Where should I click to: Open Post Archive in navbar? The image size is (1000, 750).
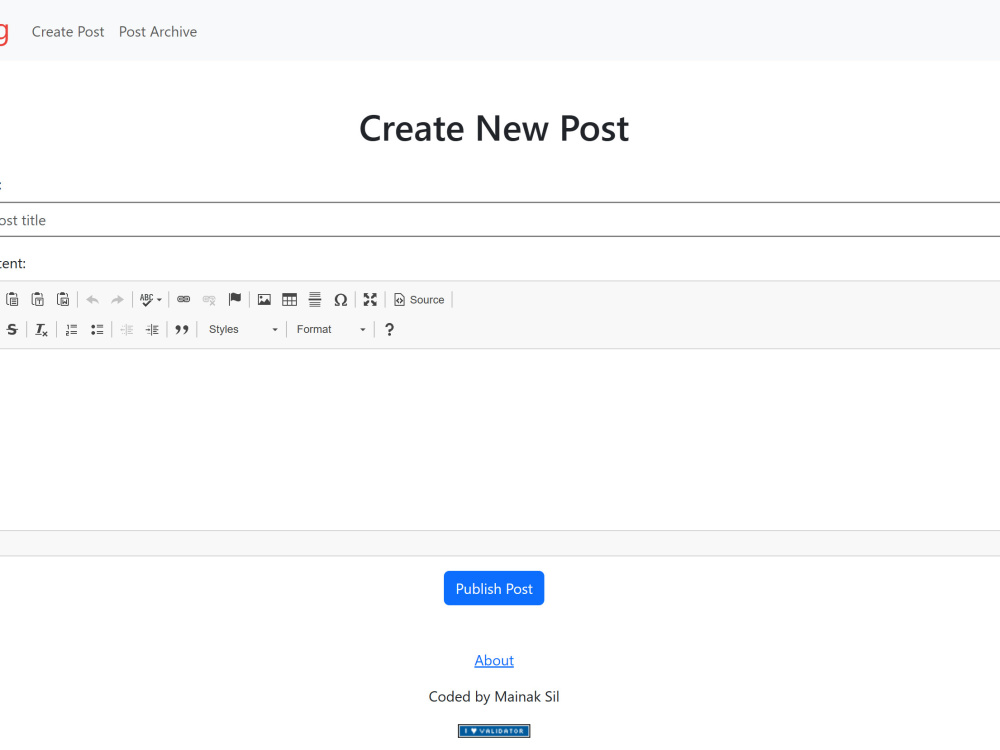coord(158,31)
